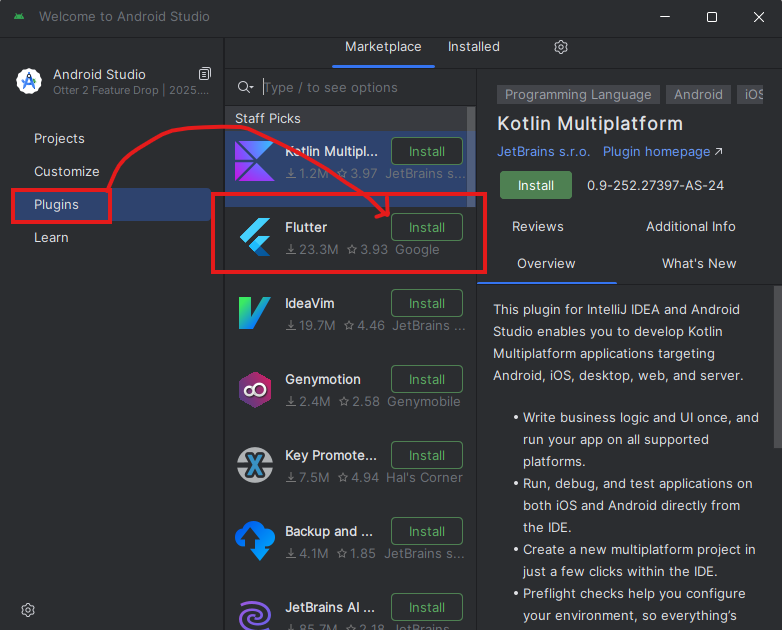Open the Reviews tab
This screenshot has height=630, width=782.
tap(538, 227)
